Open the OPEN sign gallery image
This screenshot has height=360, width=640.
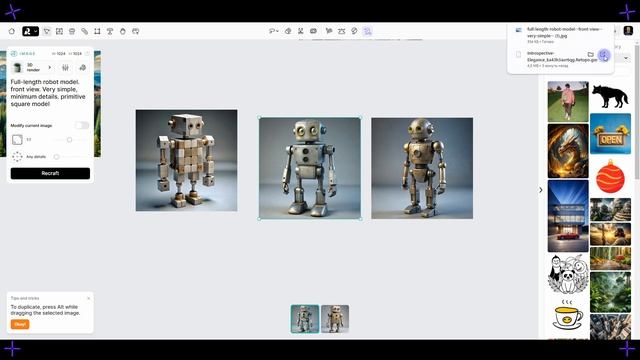610,134
